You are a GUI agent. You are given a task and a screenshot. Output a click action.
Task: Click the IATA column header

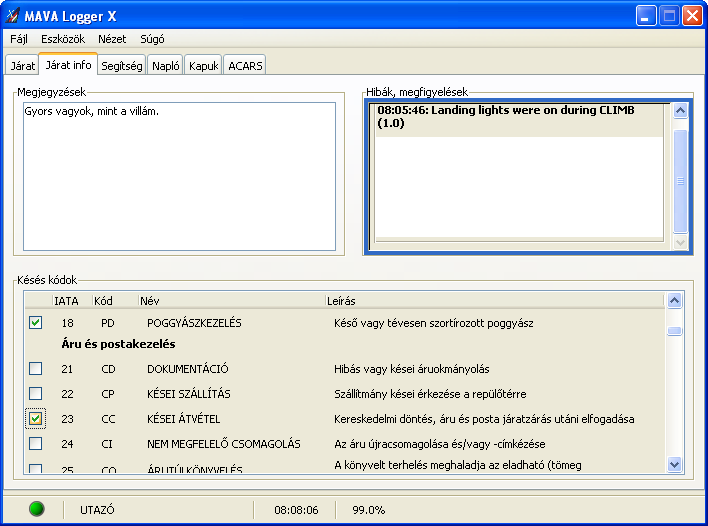(72, 301)
